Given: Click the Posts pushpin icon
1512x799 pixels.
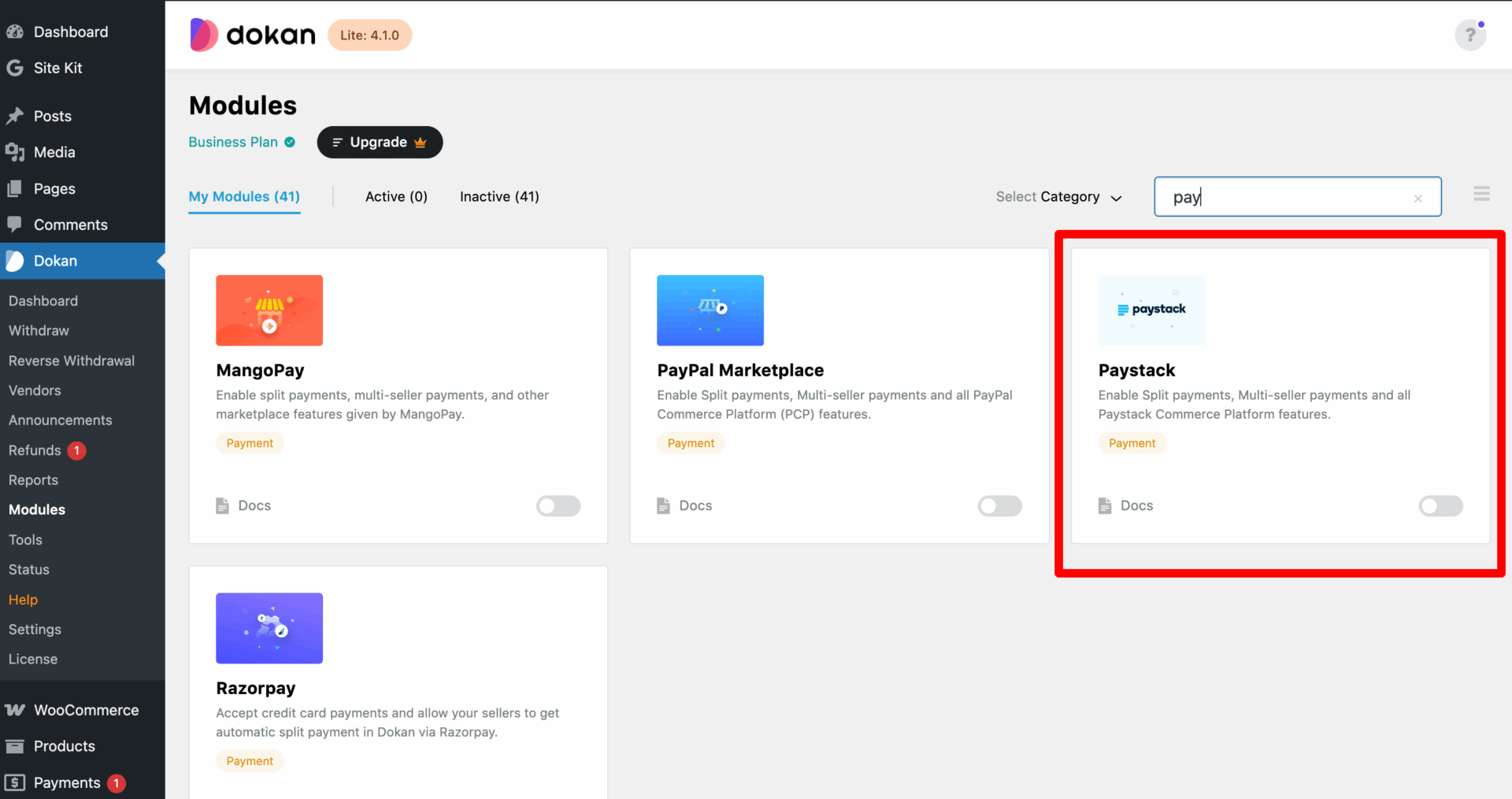Looking at the screenshot, I should (15, 116).
